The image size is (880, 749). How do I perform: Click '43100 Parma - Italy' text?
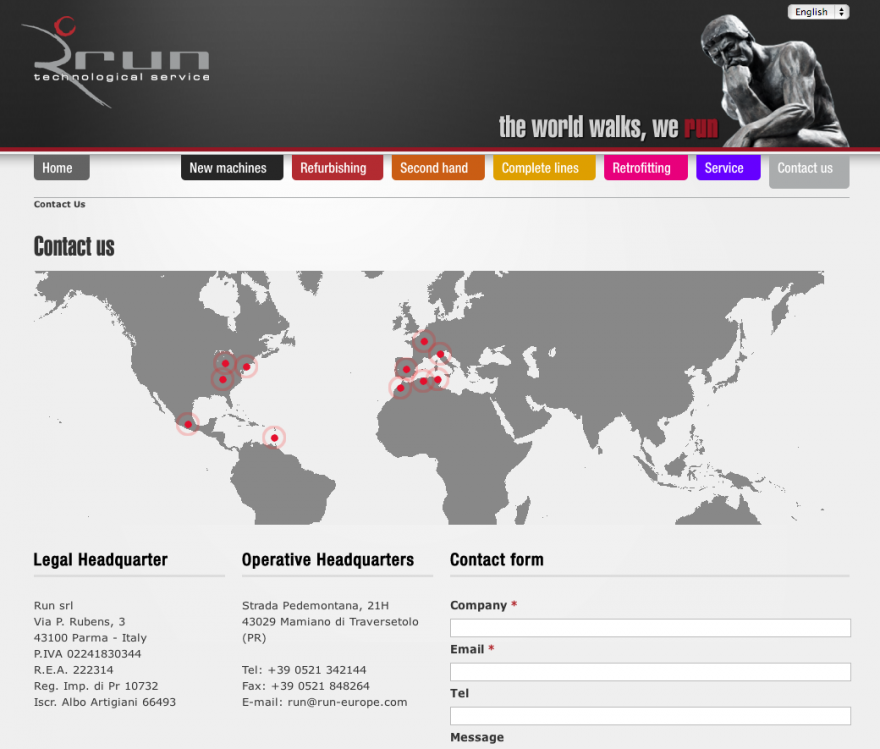pos(90,638)
